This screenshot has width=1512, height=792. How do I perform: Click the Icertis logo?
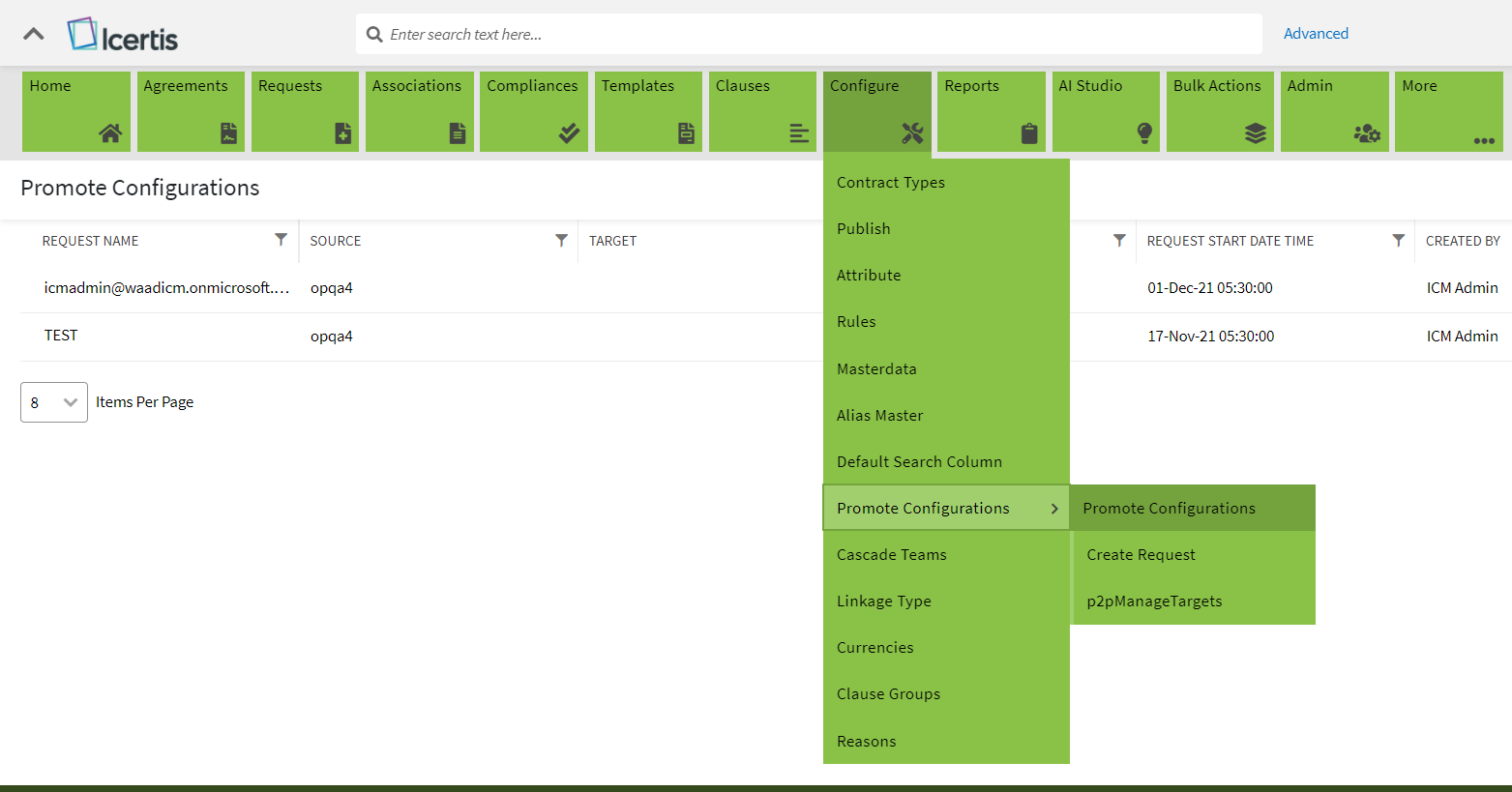[123, 36]
